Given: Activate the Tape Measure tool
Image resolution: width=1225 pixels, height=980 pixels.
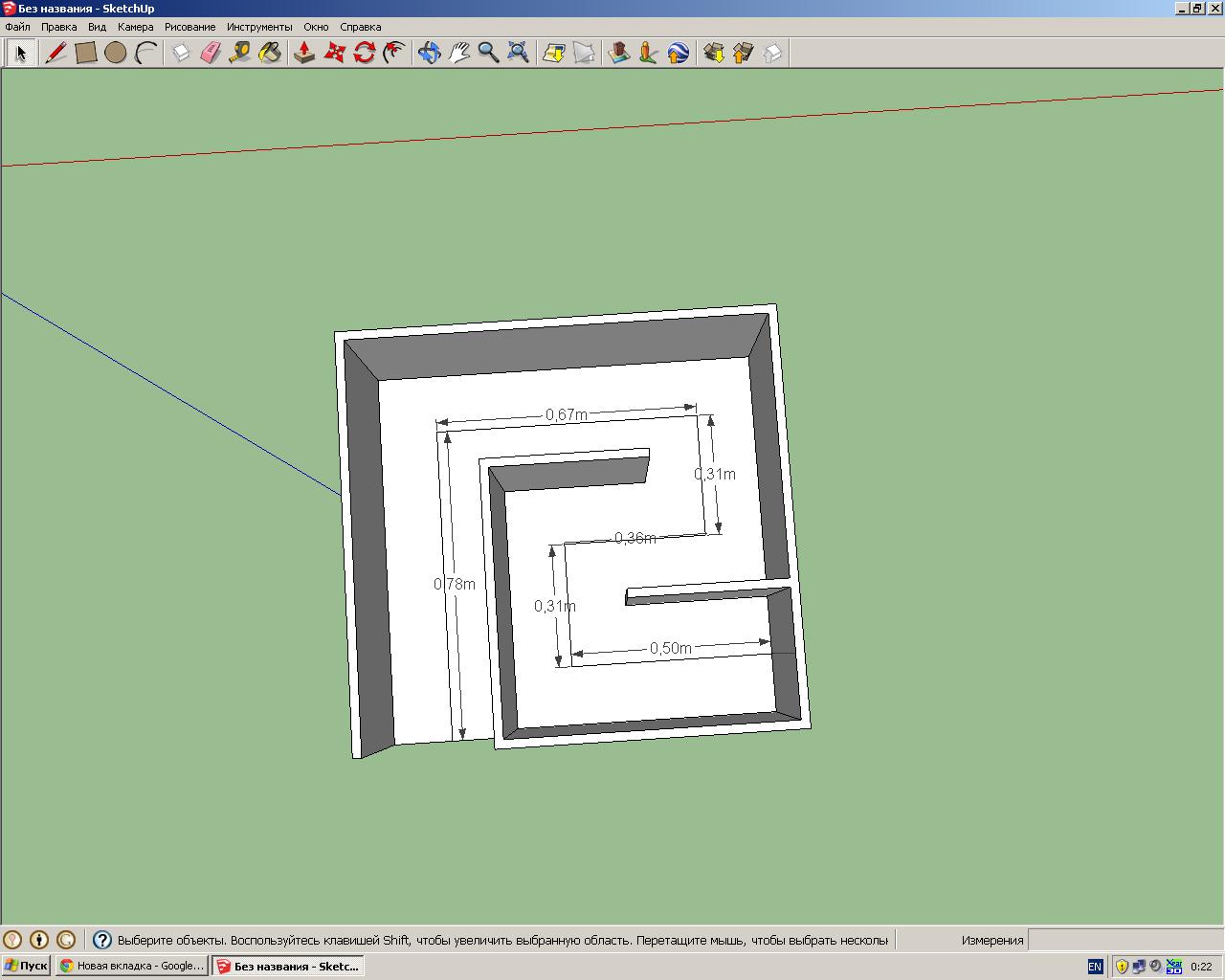Looking at the screenshot, I should point(240,53).
